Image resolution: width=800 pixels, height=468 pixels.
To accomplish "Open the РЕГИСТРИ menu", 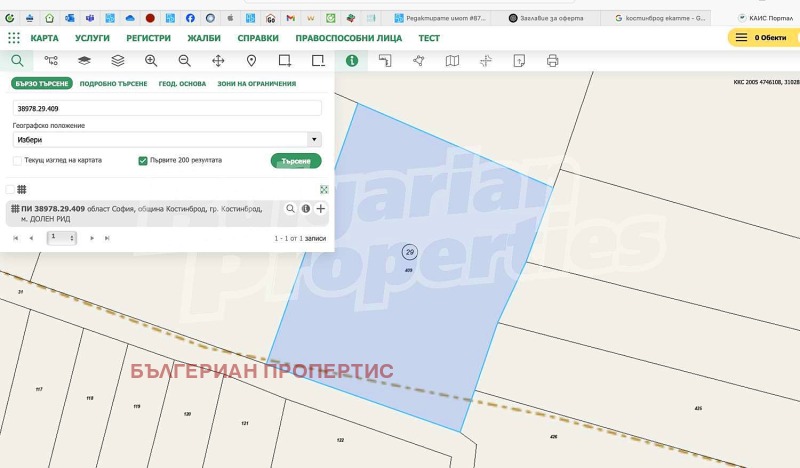I will click(148, 38).
